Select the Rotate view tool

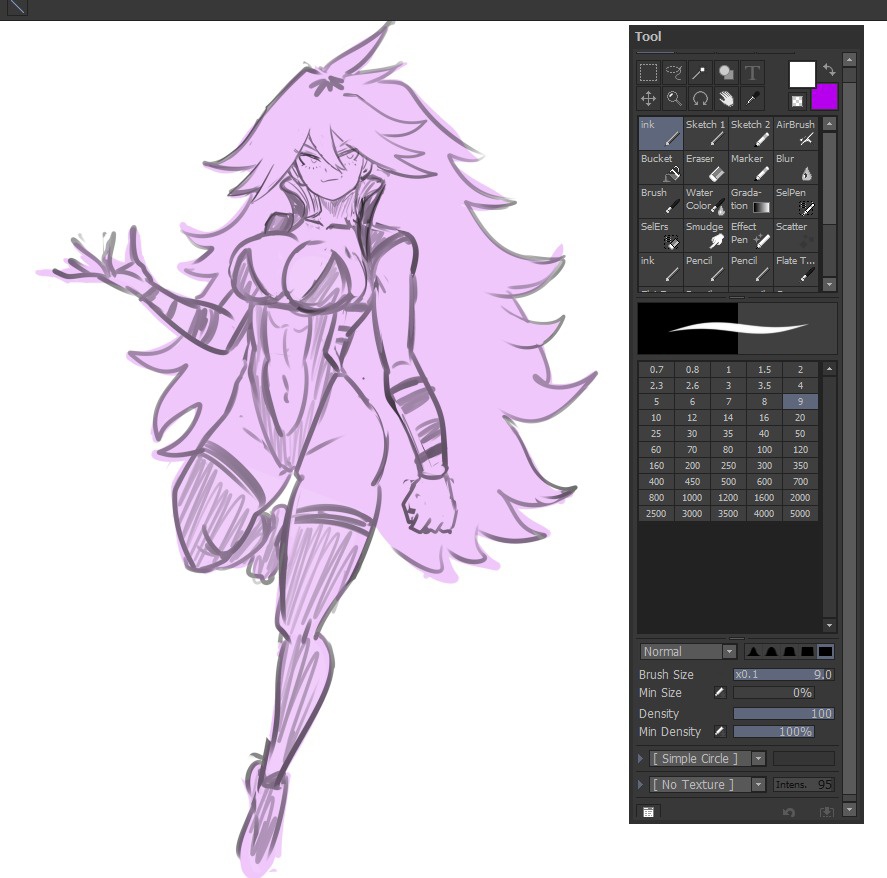click(x=700, y=98)
